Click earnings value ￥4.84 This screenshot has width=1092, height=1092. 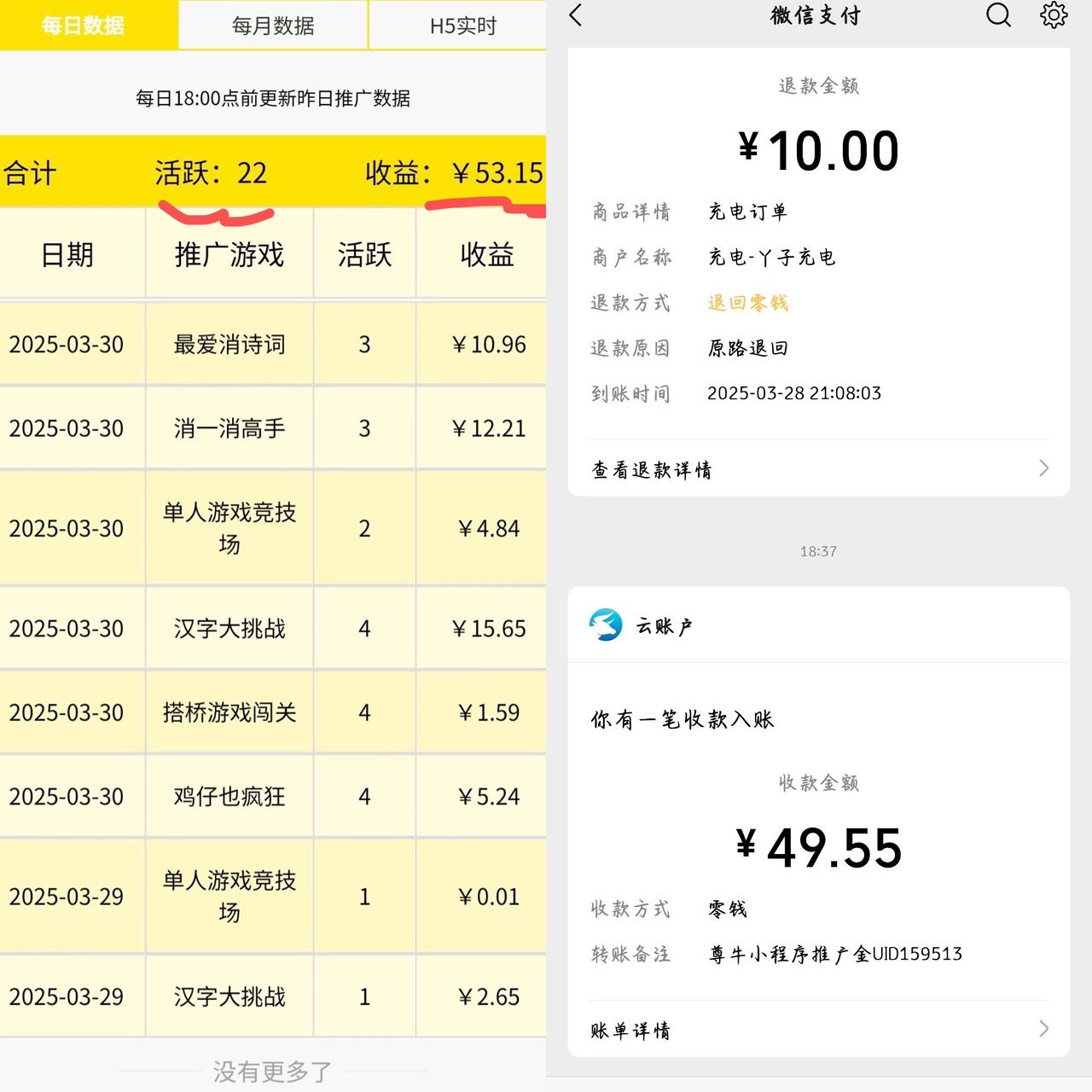[x=489, y=528]
